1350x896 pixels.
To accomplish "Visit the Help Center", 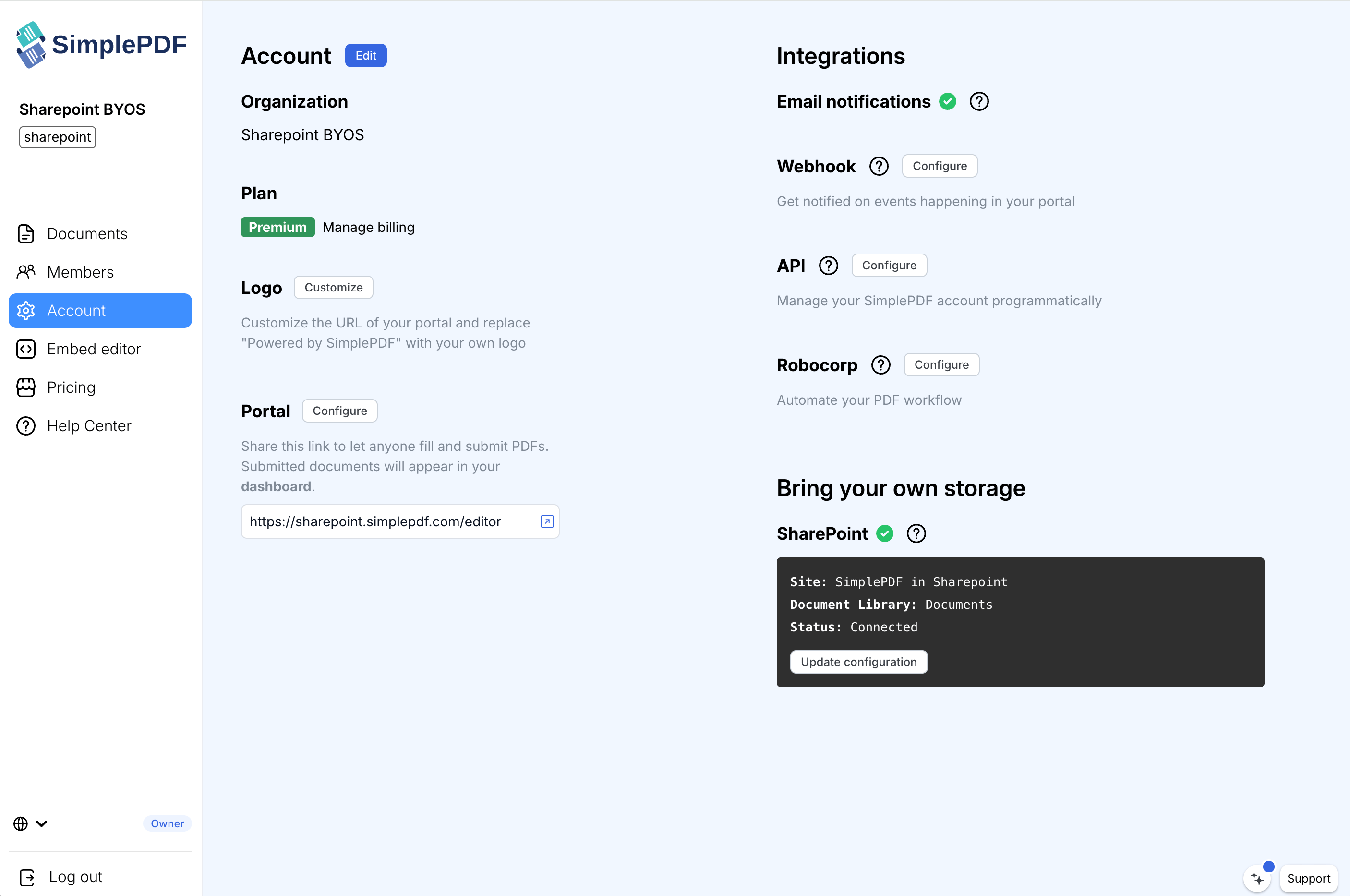I will click(89, 425).
